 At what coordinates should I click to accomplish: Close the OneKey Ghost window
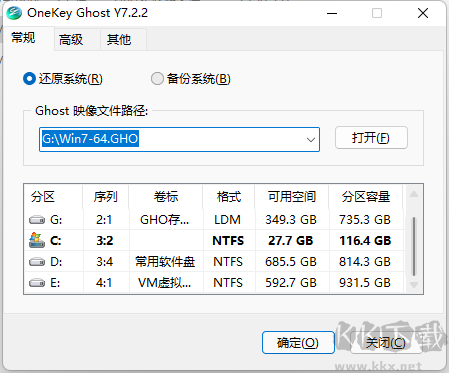click(x=423, y=13)
